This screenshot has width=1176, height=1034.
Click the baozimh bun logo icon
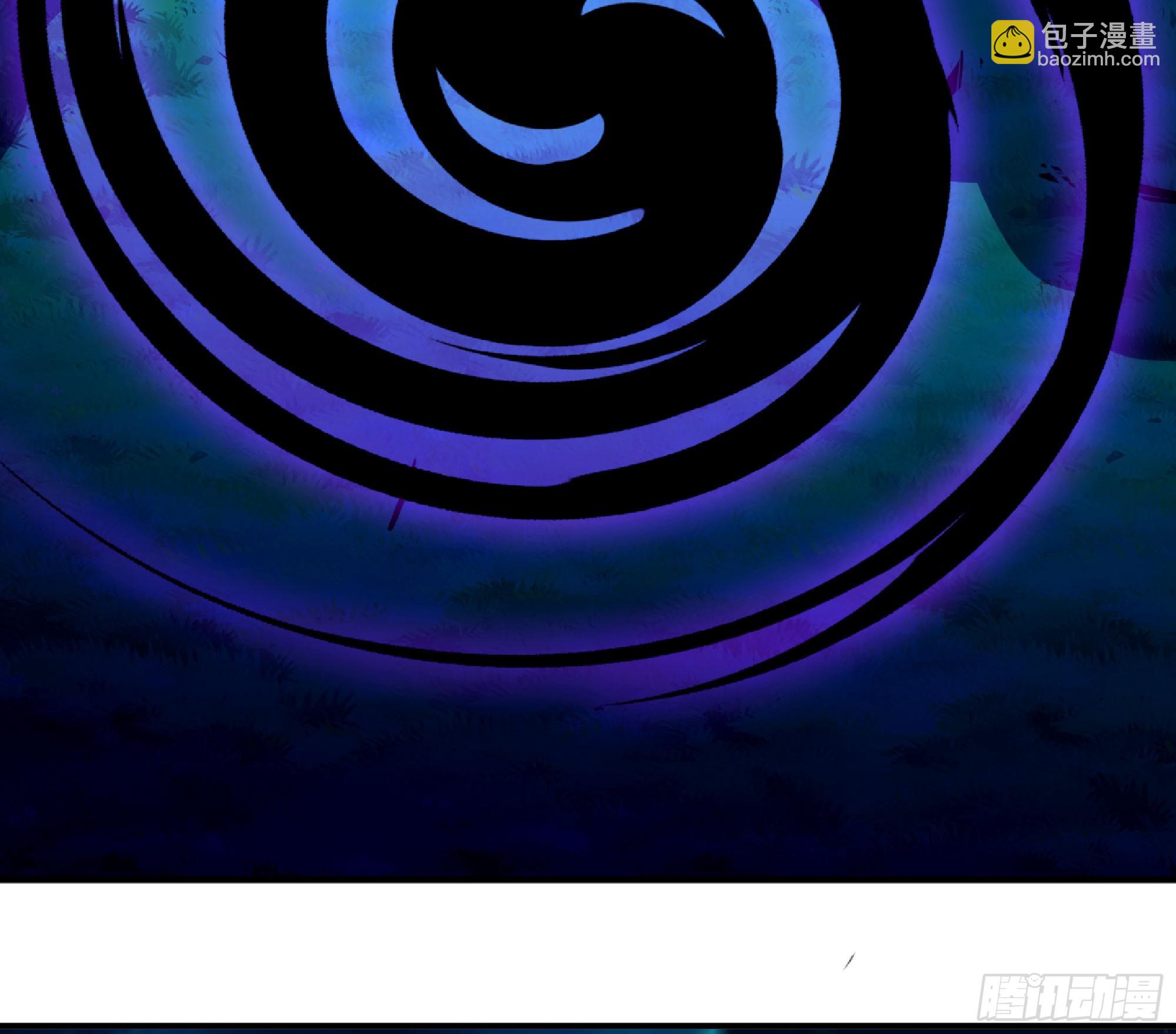click(x=1013, y=42)
